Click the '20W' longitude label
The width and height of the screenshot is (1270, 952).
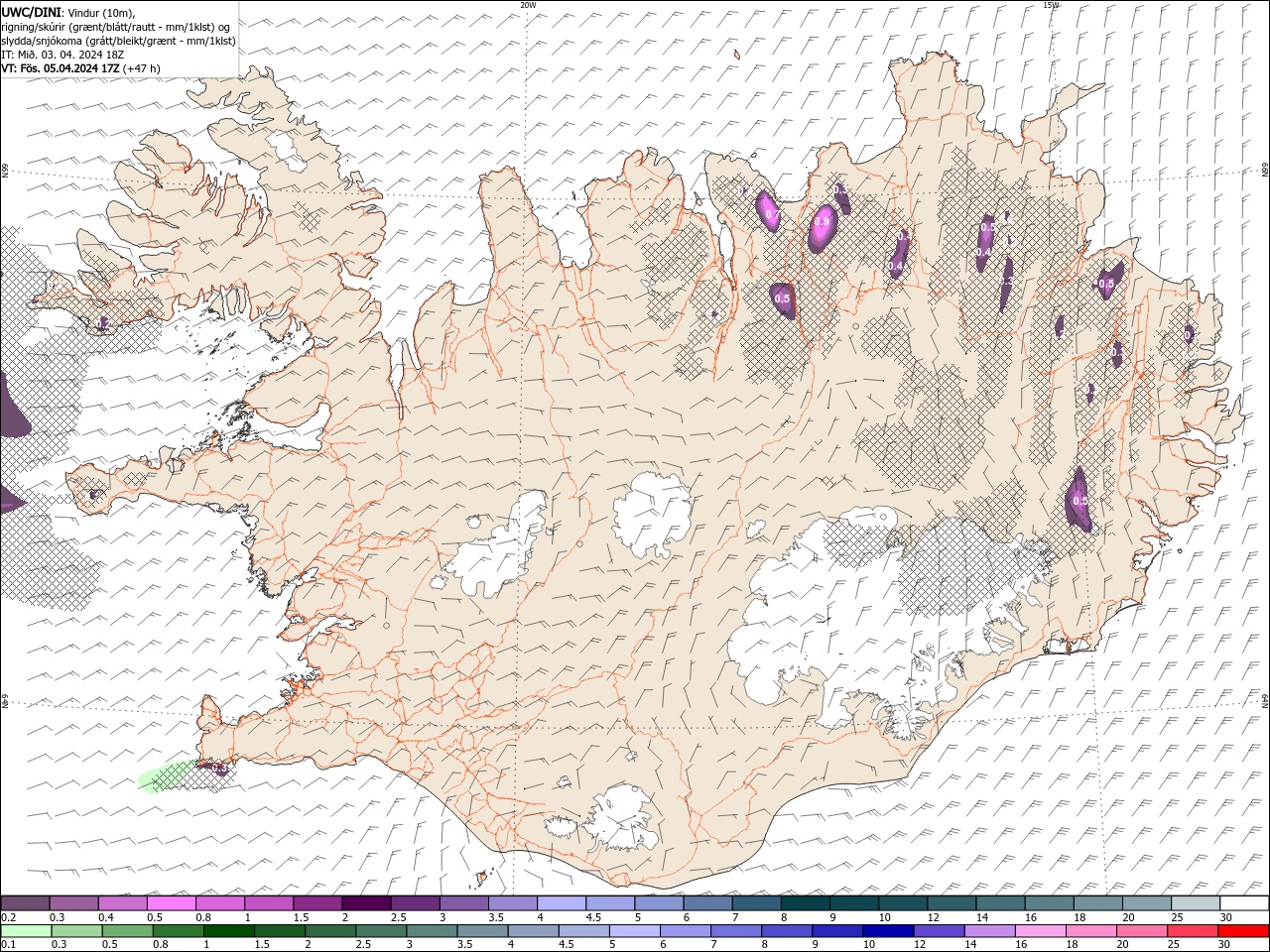[528, 4]
